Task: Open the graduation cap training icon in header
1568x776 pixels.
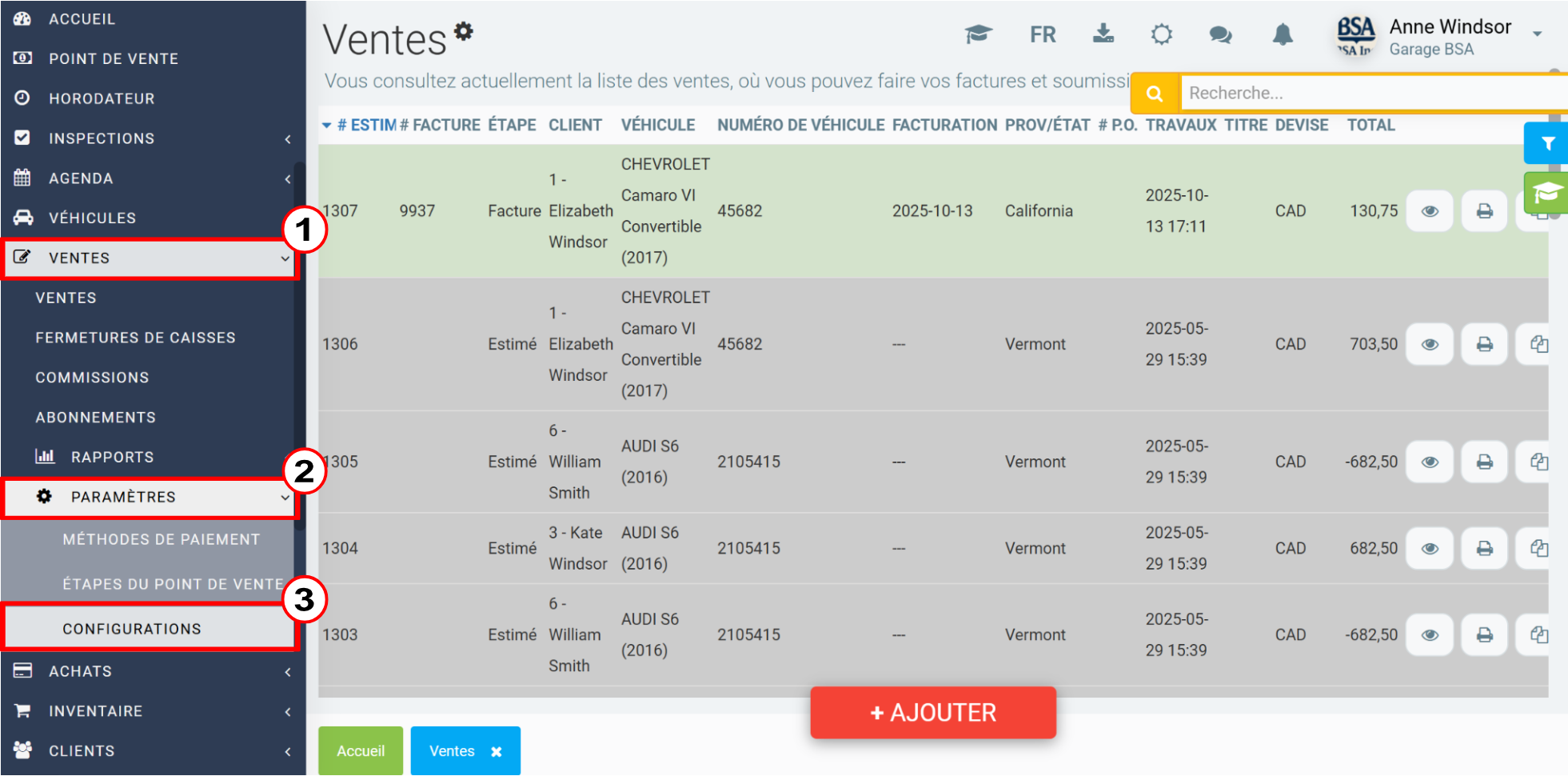Action: point(978,34)
